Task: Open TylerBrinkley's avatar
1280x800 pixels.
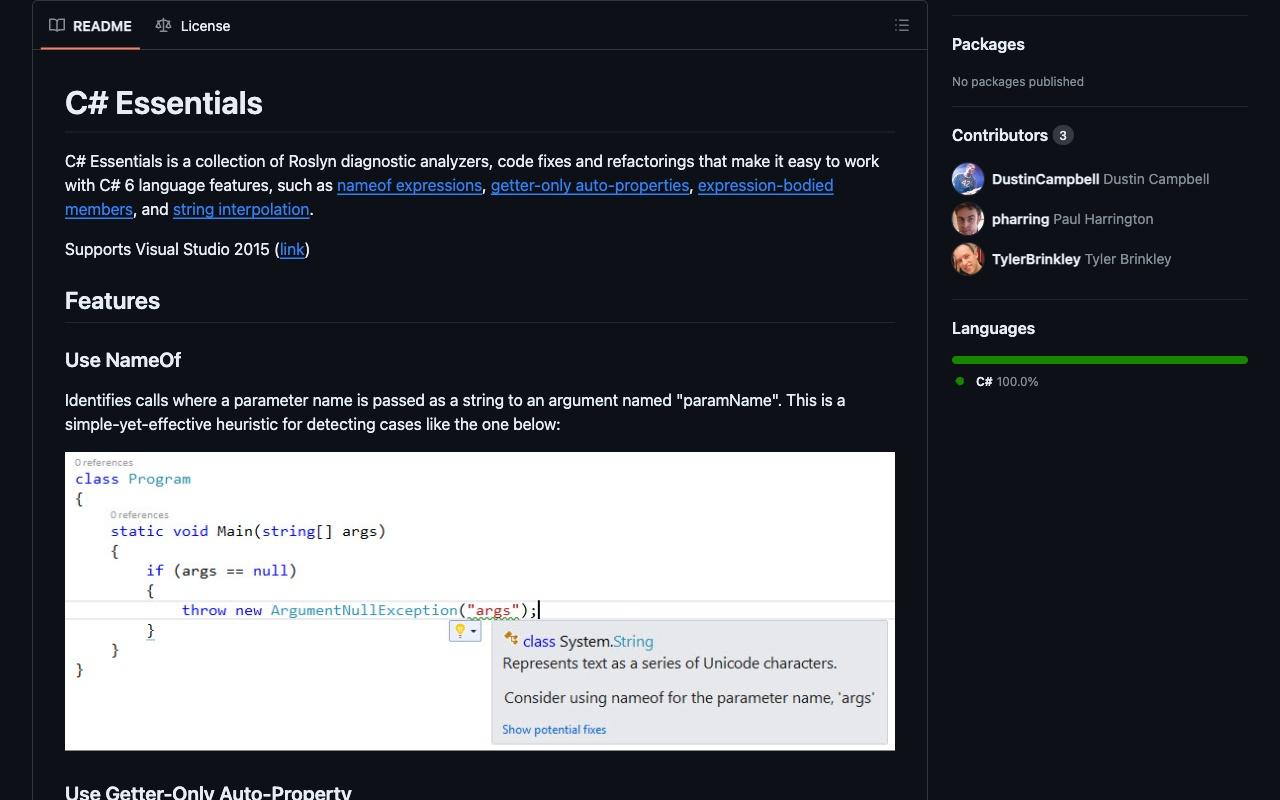Action: [968, 259]
